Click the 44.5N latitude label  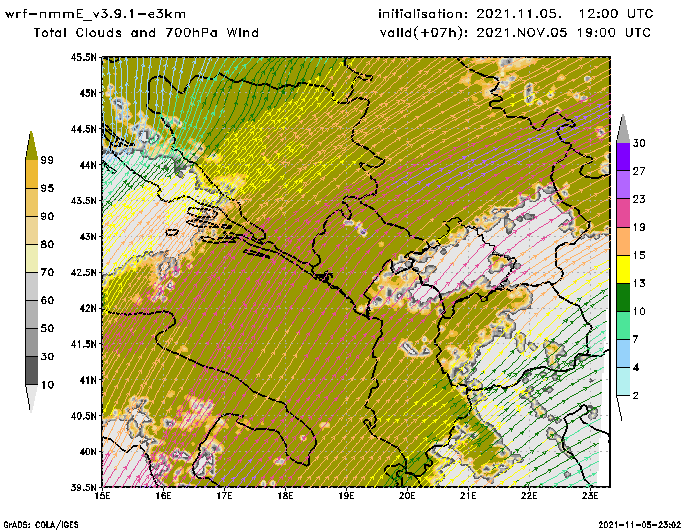[x=83, y=129]
